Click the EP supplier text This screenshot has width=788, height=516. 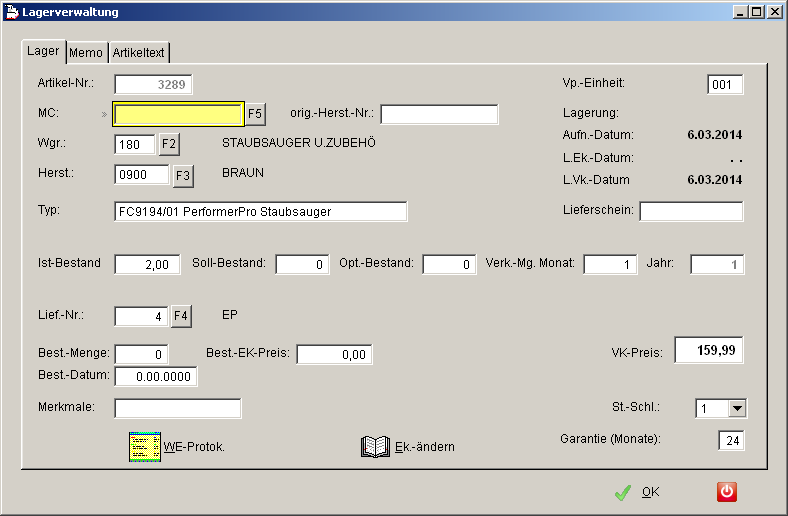230,315
